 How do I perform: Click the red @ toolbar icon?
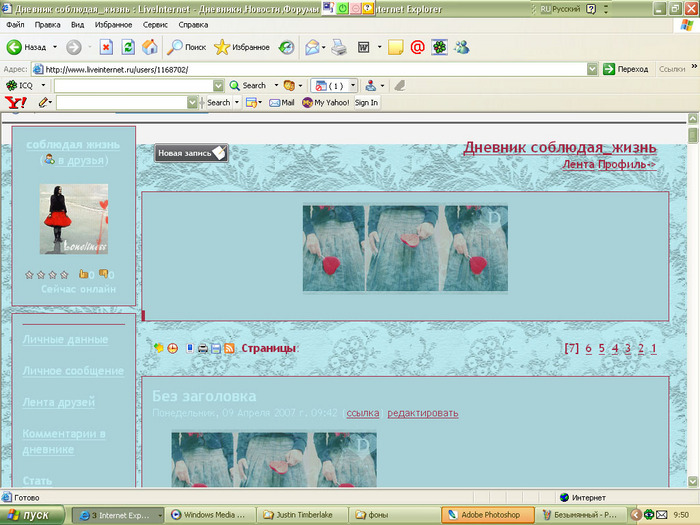[x=417, y=47]
